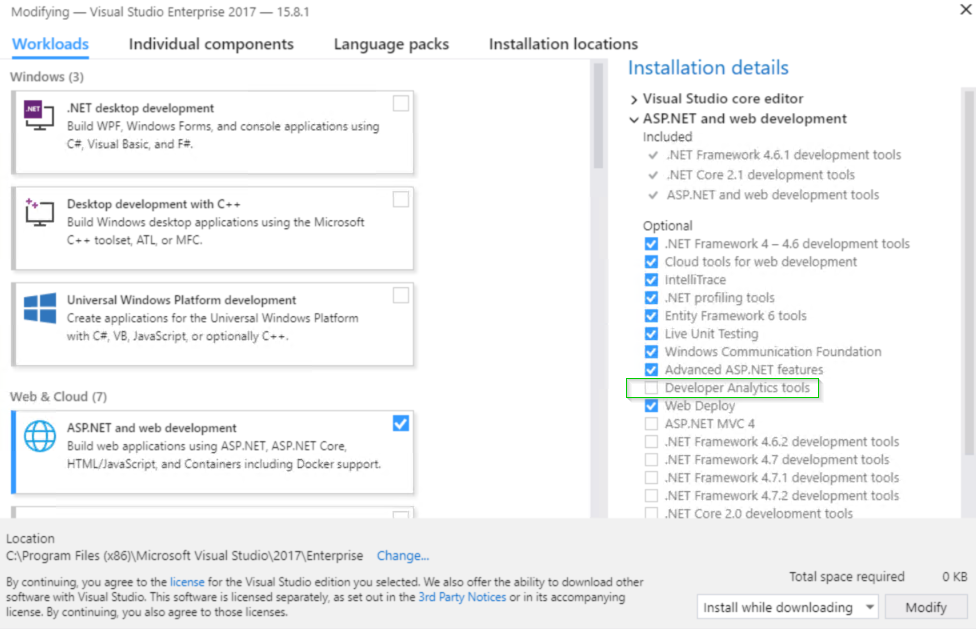Click the ASP.NET web development globe icon
This screenshot has height=629, width=976.
40,436
